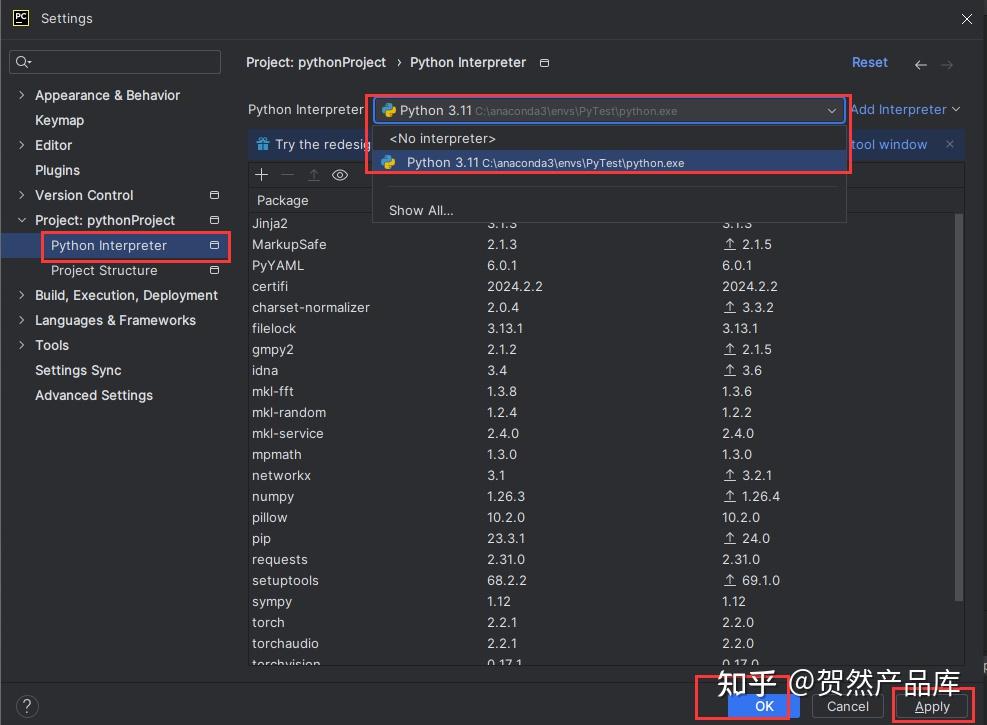Image resolution: width=987 pixels, height=725 pixels.
Task: Click the icon right of Project: pythonProject
Action: point(214,220)
